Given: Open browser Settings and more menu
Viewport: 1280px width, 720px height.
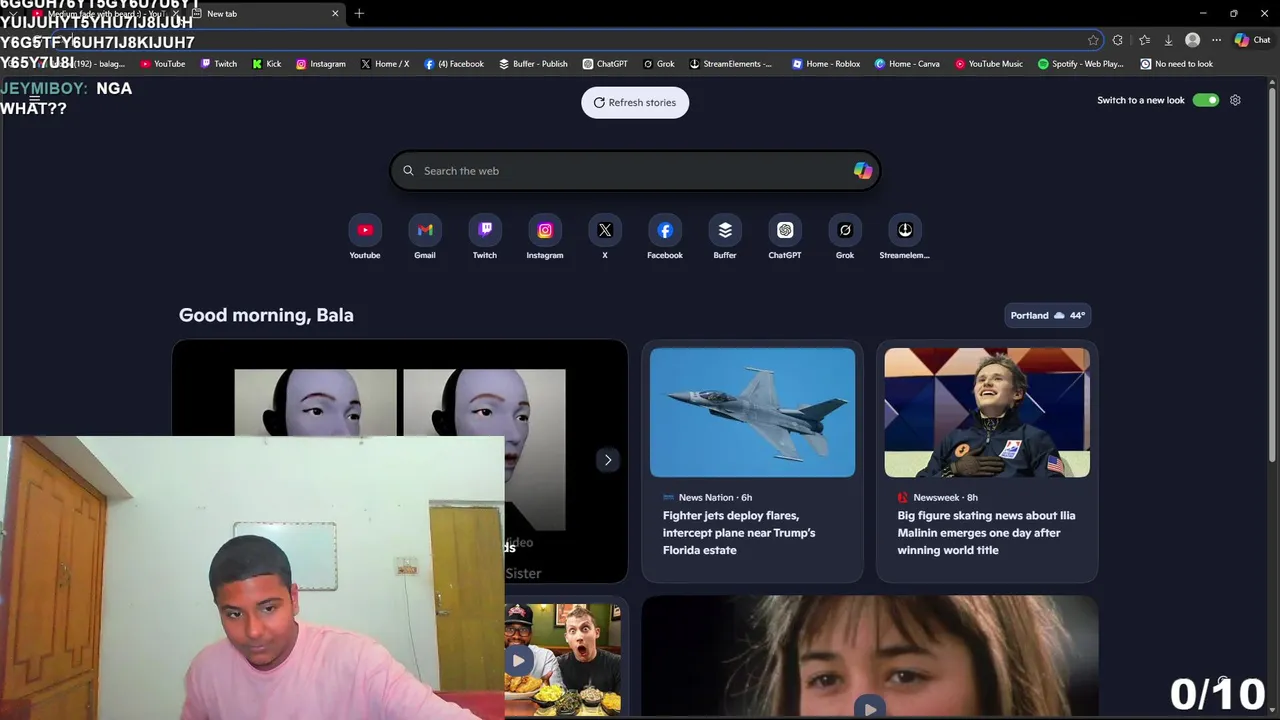Looking at the screenshot, I should 1216,40.
